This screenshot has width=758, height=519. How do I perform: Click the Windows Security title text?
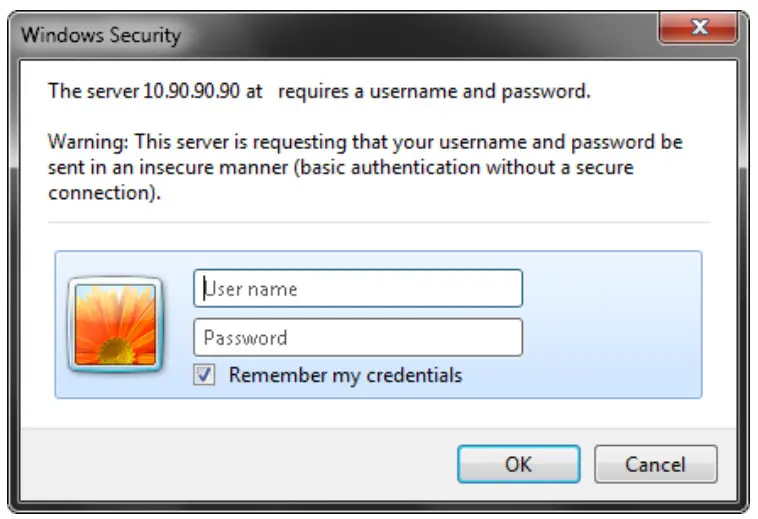coord(101,35)
